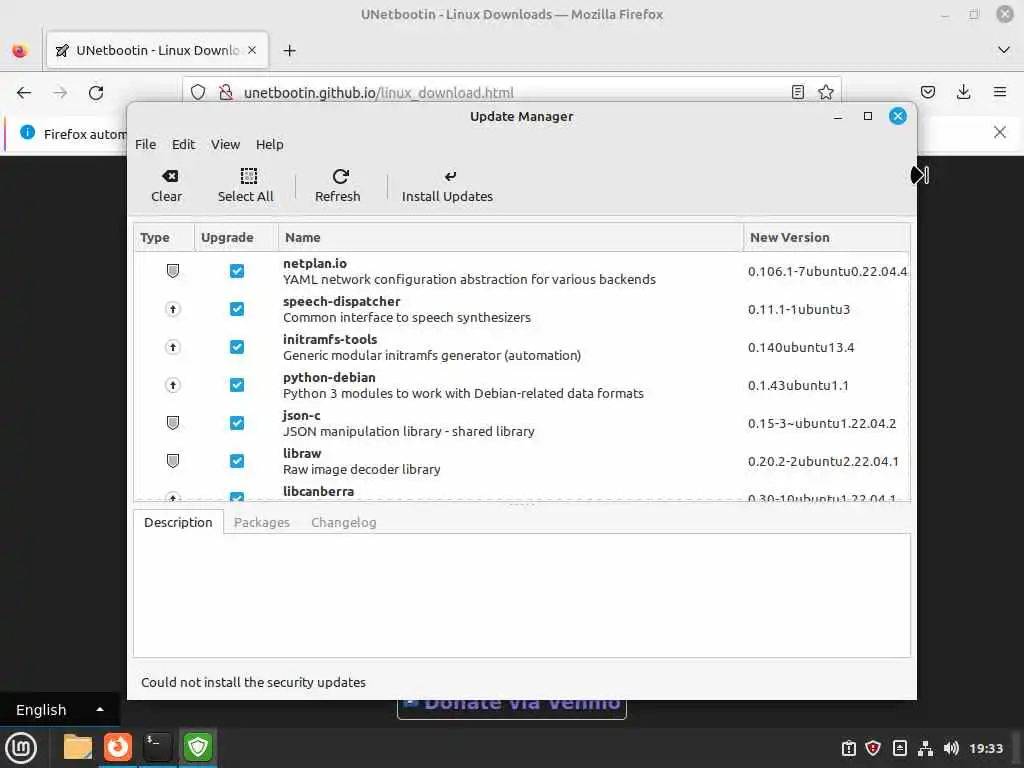Select the speech-dispatcher package name
The height and width of the screenshot is (768, 1024).
(342, 301)
